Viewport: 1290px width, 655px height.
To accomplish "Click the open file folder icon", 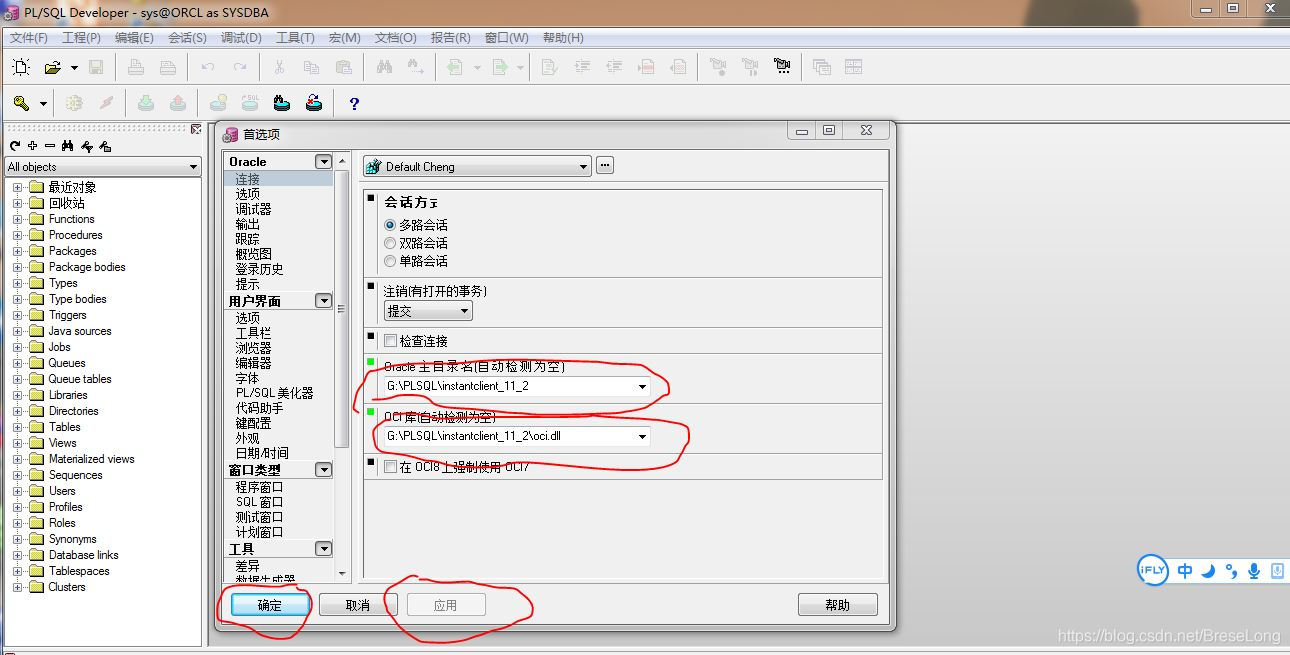I will click(x=52, y=66).
